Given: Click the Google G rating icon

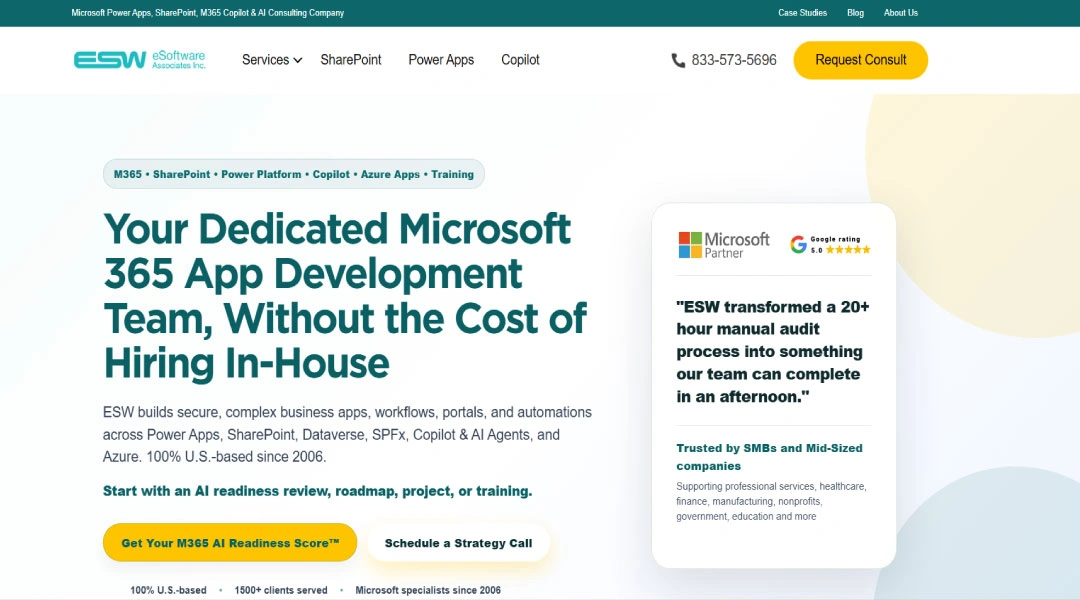Looking at the screenshot, I should point(798,245).
